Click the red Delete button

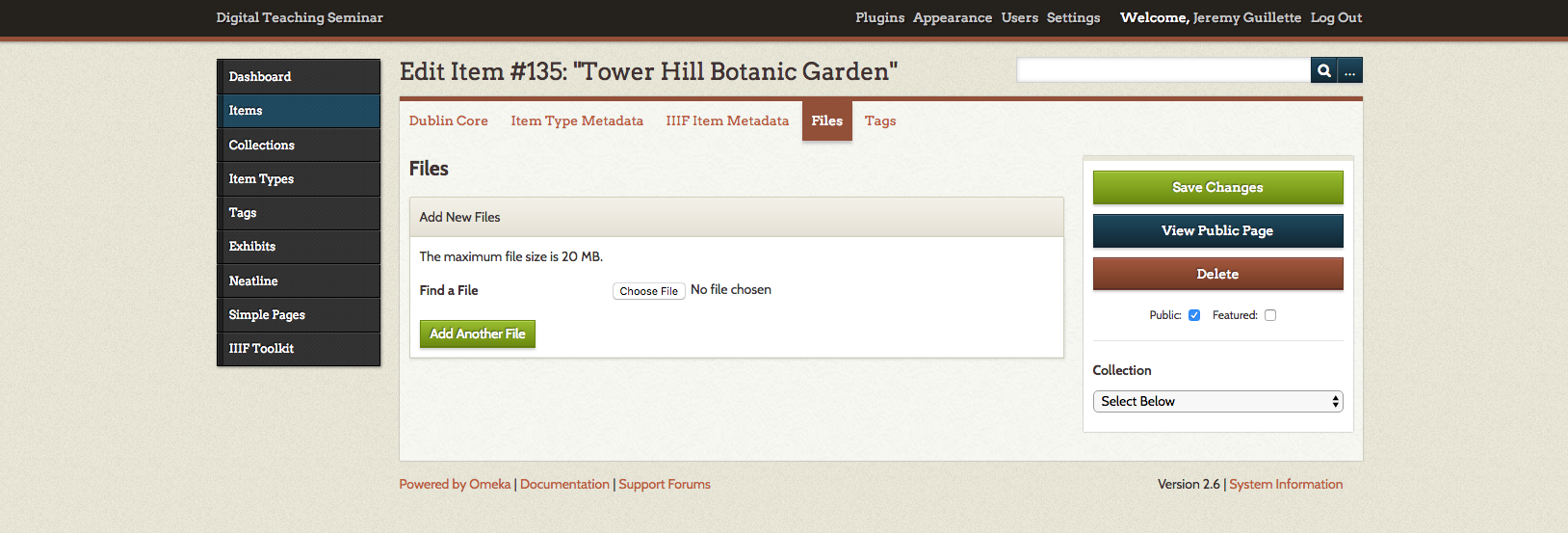pyautogui.click(x=1217, y=274)
